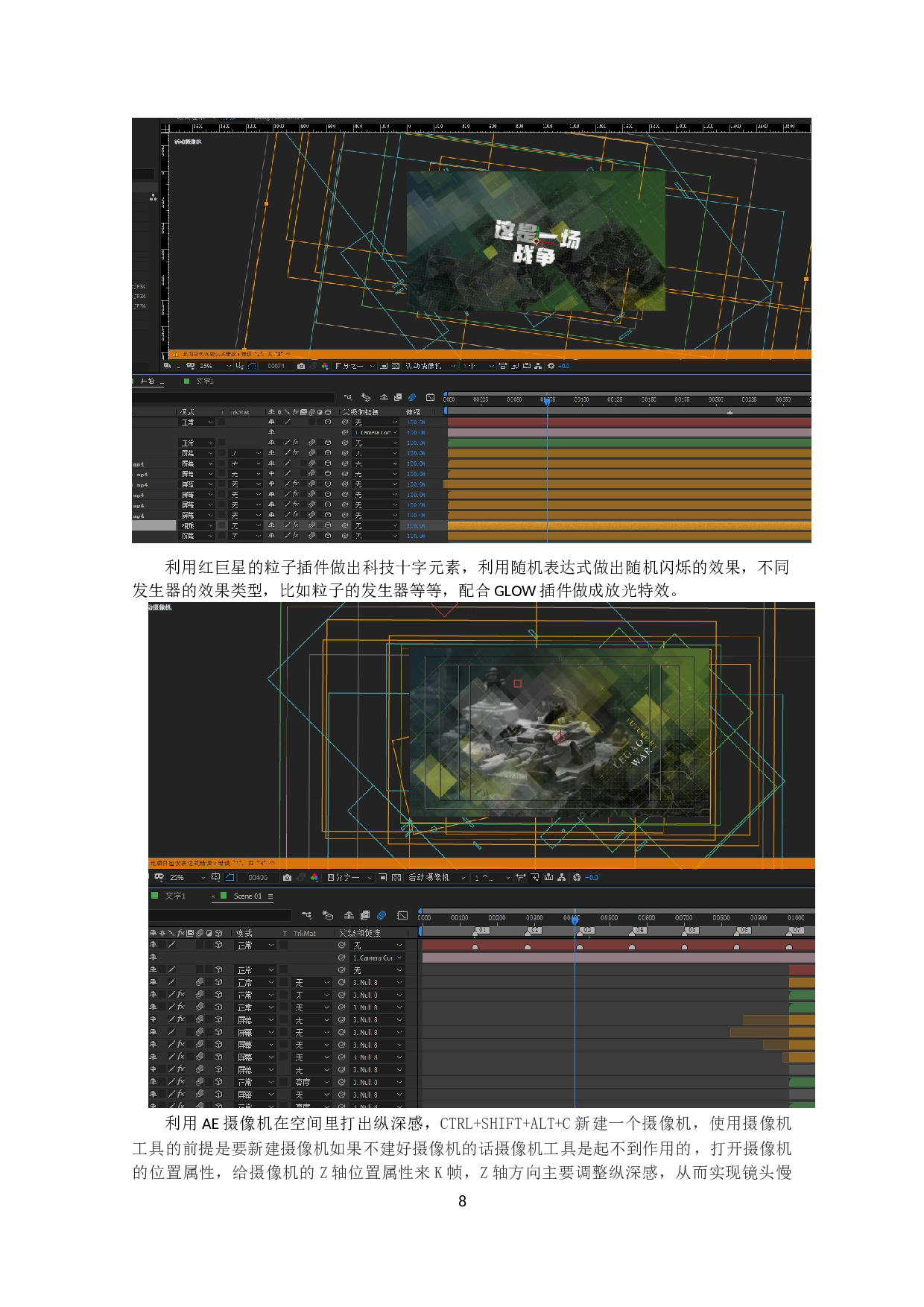Open the 25% magnification dropdown in lower viewer
The width and height of the screenshot is (924, 1307).
(x=186, y=878)
